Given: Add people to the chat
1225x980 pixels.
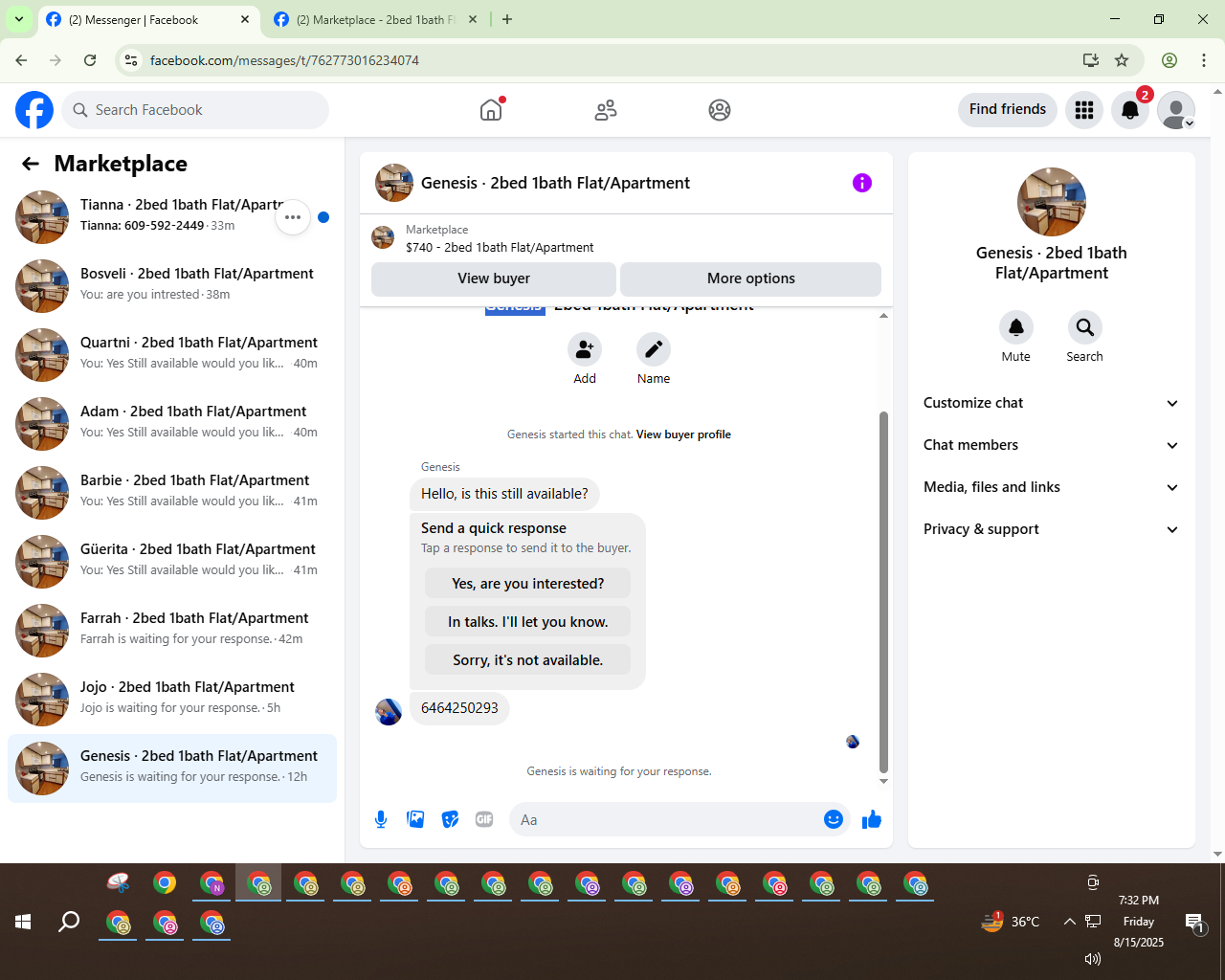Looking at the screenshot, I should coord(585,349).
